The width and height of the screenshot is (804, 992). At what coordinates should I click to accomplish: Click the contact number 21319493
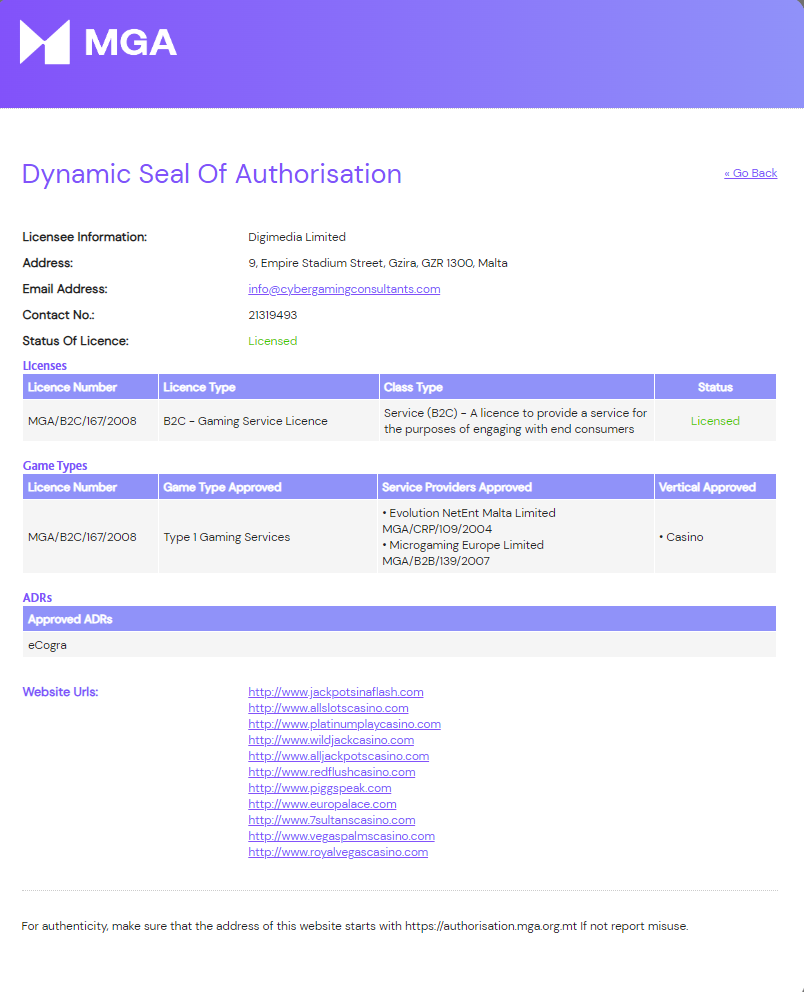tap(273, 315)
